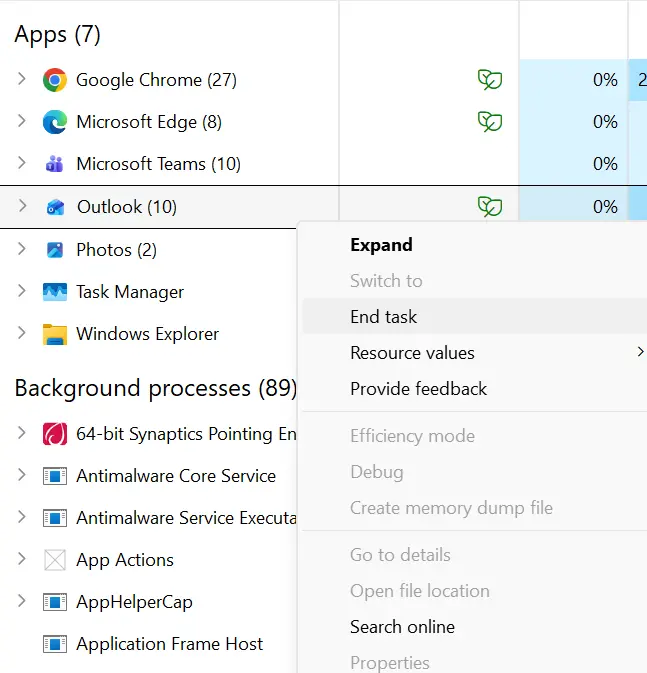Click the Synaptics Pointing process icon

click(x=55, y=434)
